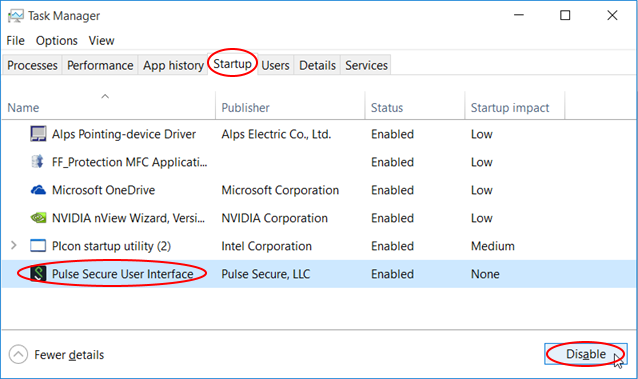The width and height of the screenshot is (638, 379).
Task: Switch to the App history tab
Action: click(173, 65)
